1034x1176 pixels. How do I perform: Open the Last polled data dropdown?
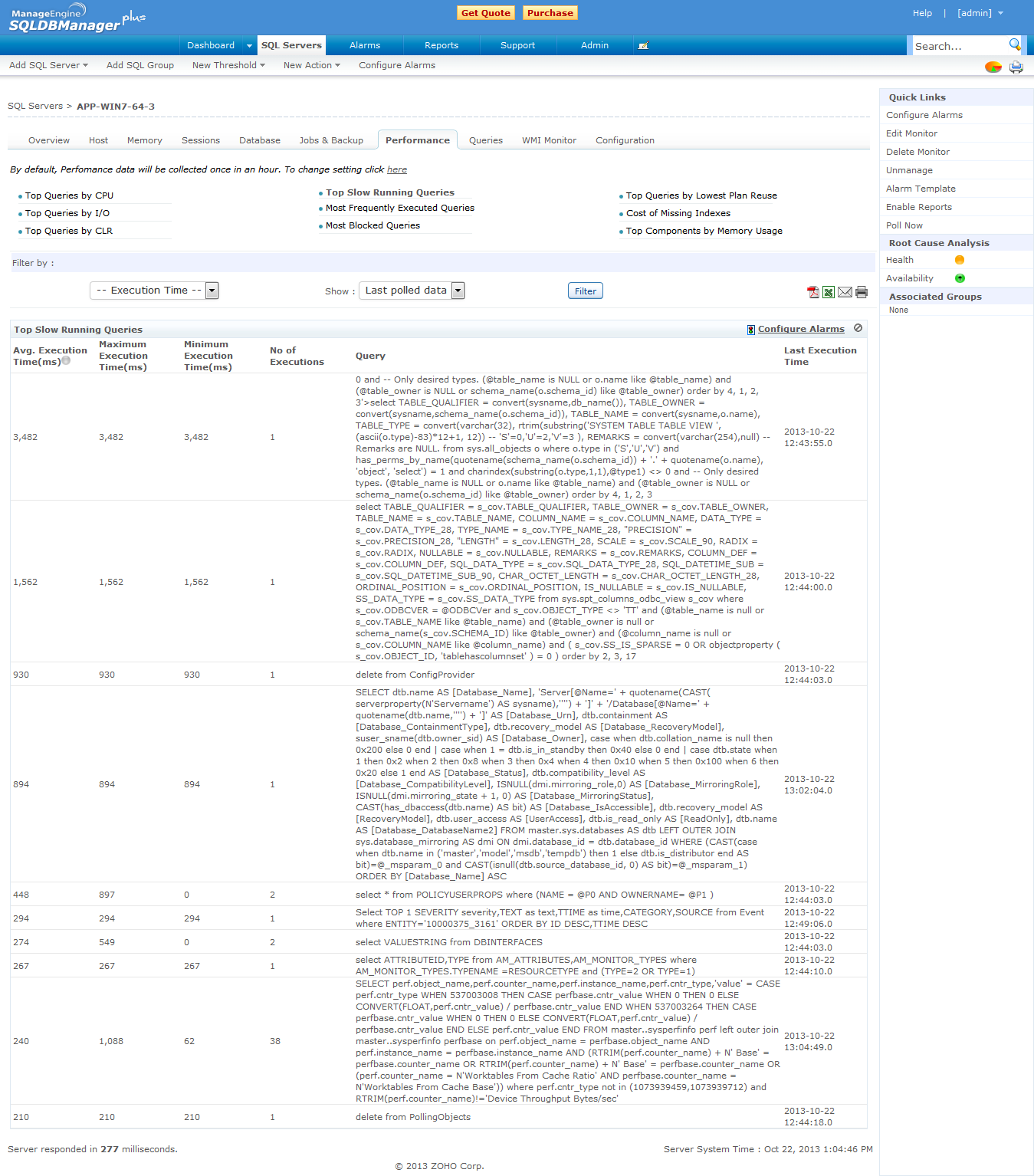tap(412, 291)
